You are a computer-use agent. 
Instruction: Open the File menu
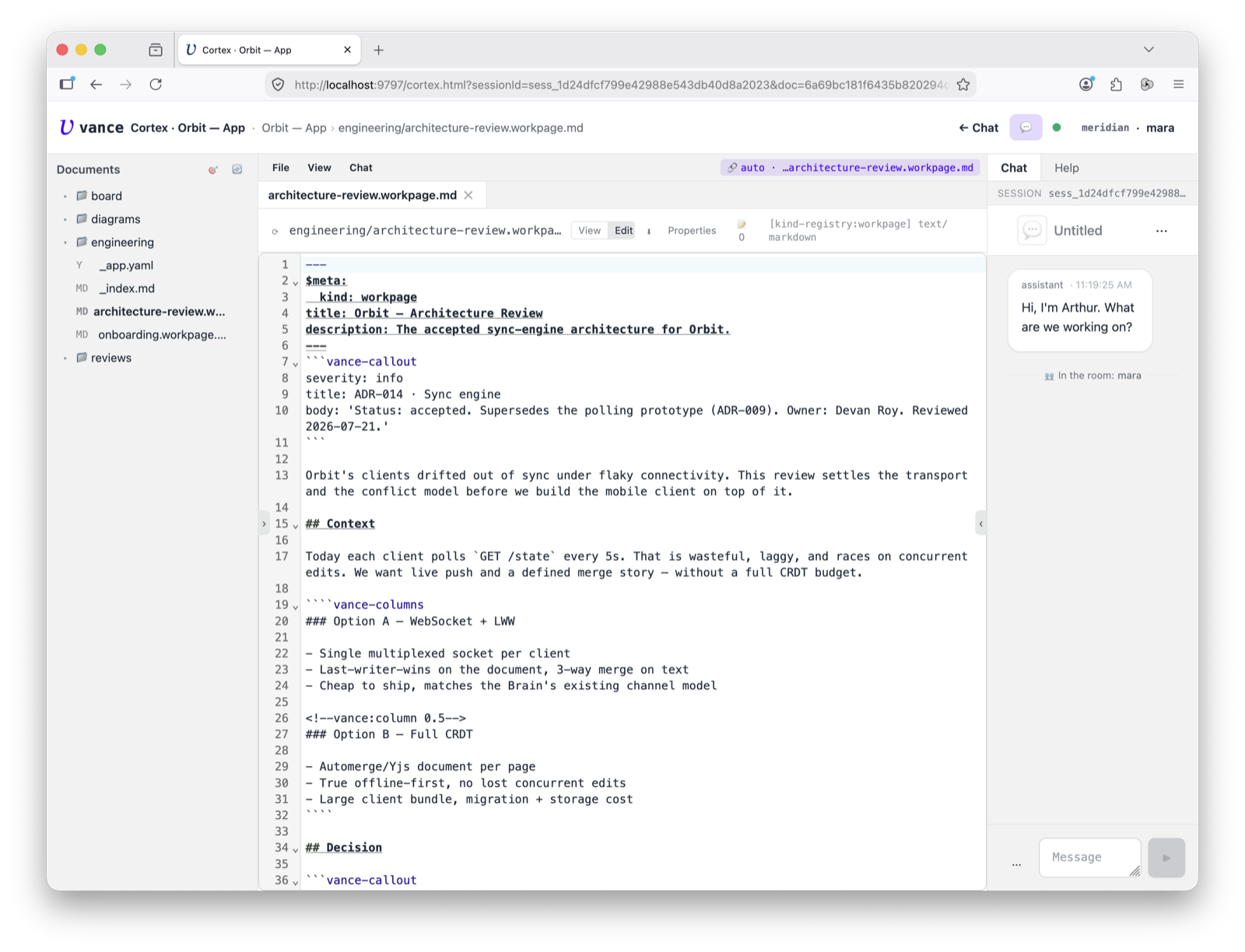(x=281, y=168)
